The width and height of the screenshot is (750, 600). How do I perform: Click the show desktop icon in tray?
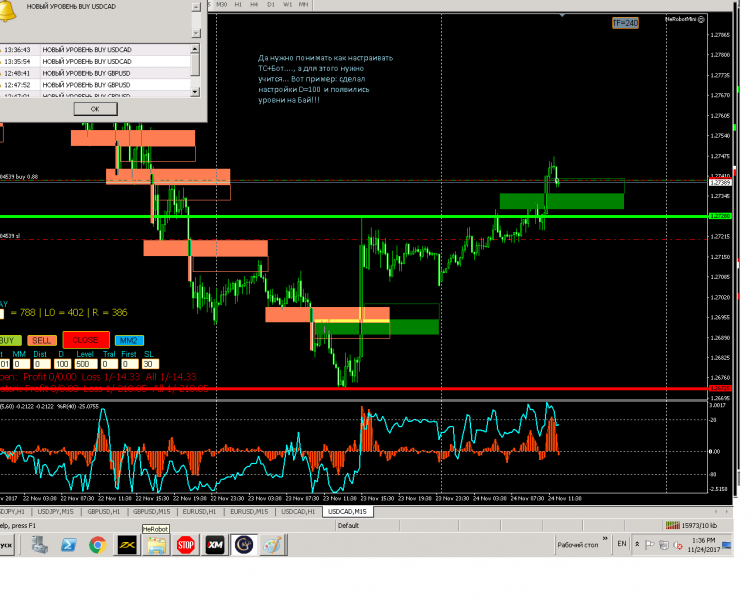click(727, 545)
